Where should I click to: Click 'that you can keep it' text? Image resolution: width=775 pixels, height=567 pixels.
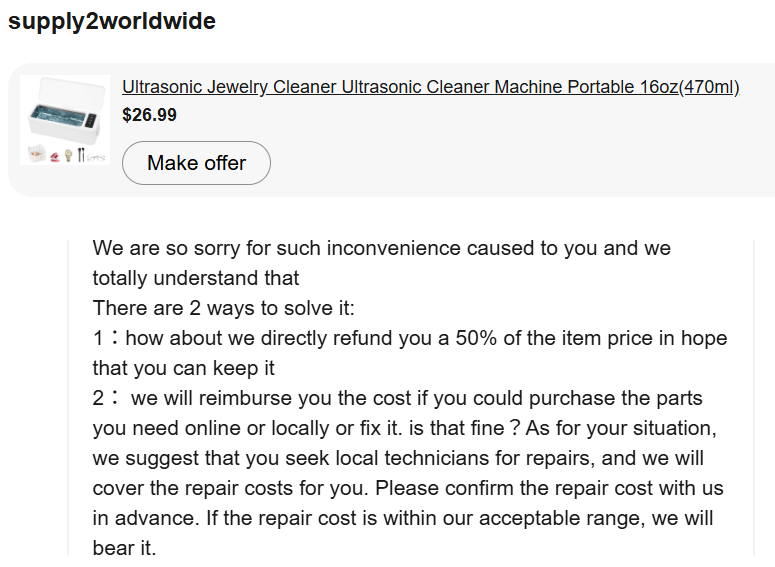coord(183,368)
